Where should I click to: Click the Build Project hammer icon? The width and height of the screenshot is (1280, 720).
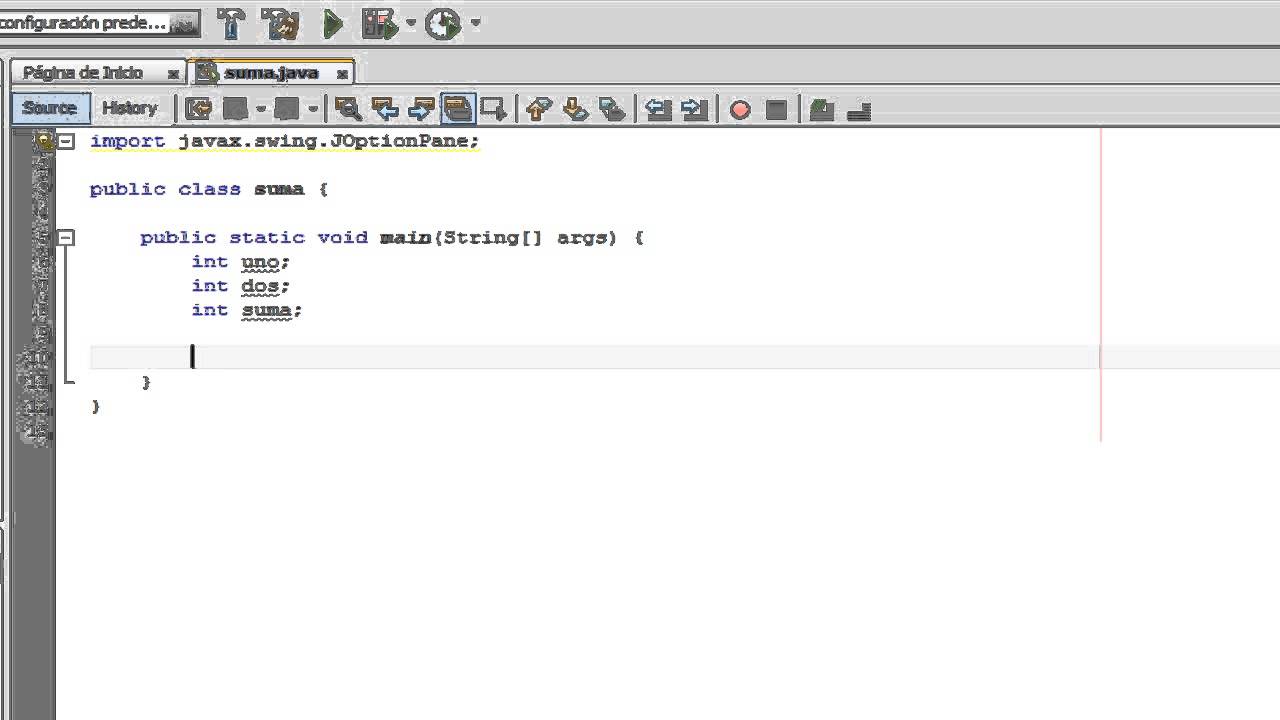(x=231, y=23)
